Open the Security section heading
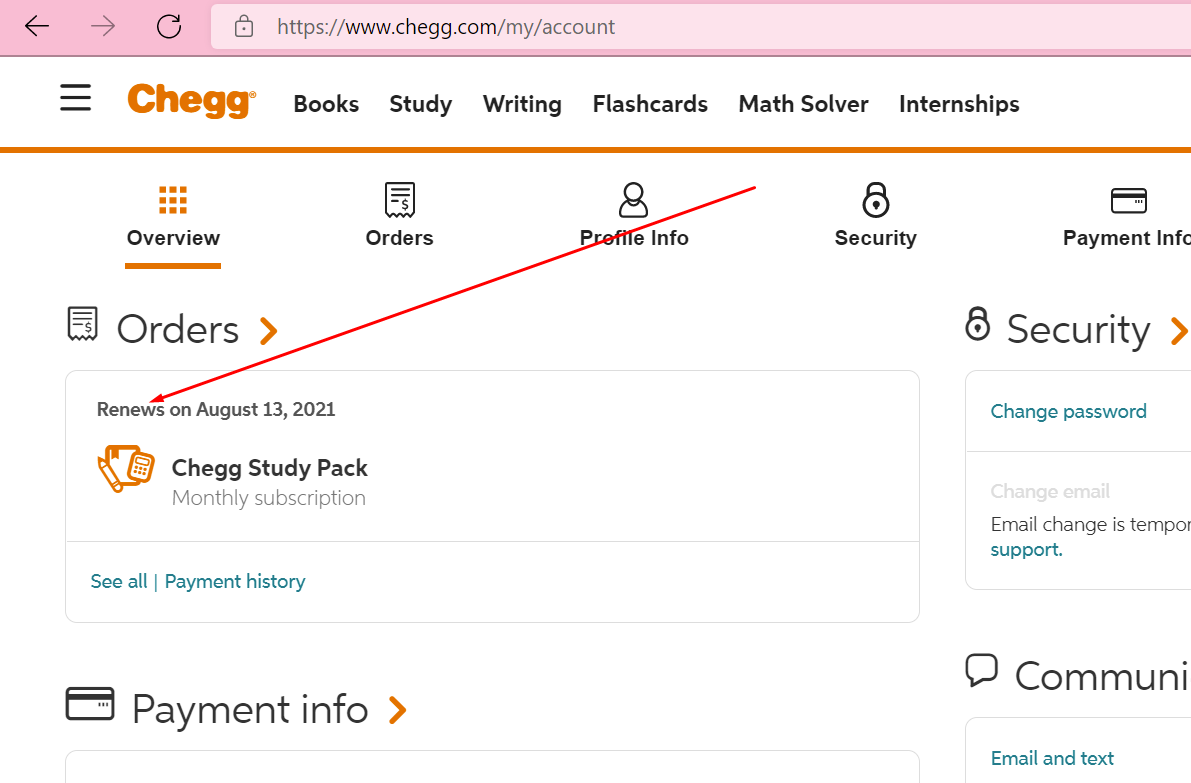This screenshot has width=1191, height=783. [x=1079, y=330]
